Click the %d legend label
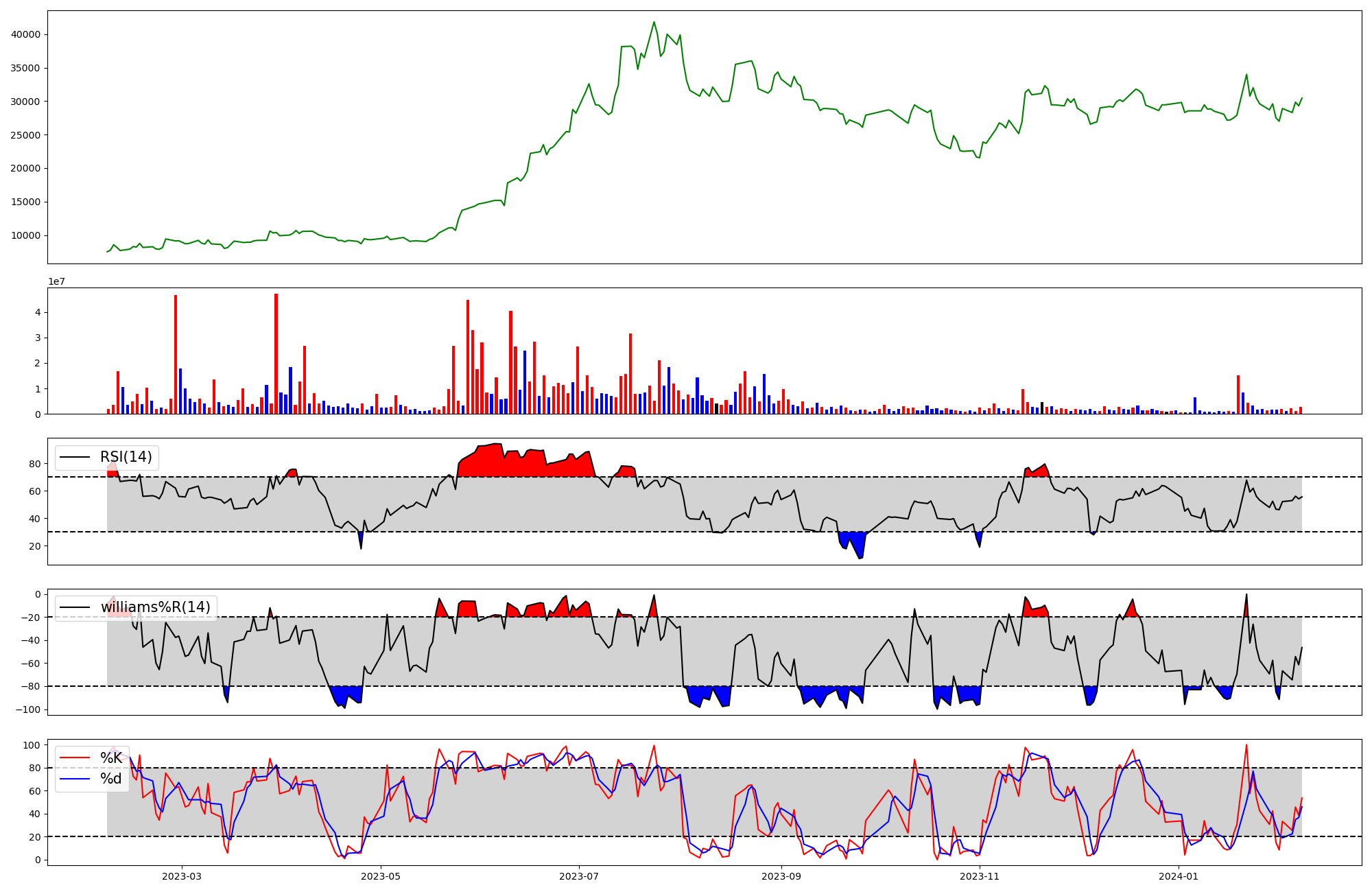This screenshot has width=1372, height=892. (x=111, y=779)
